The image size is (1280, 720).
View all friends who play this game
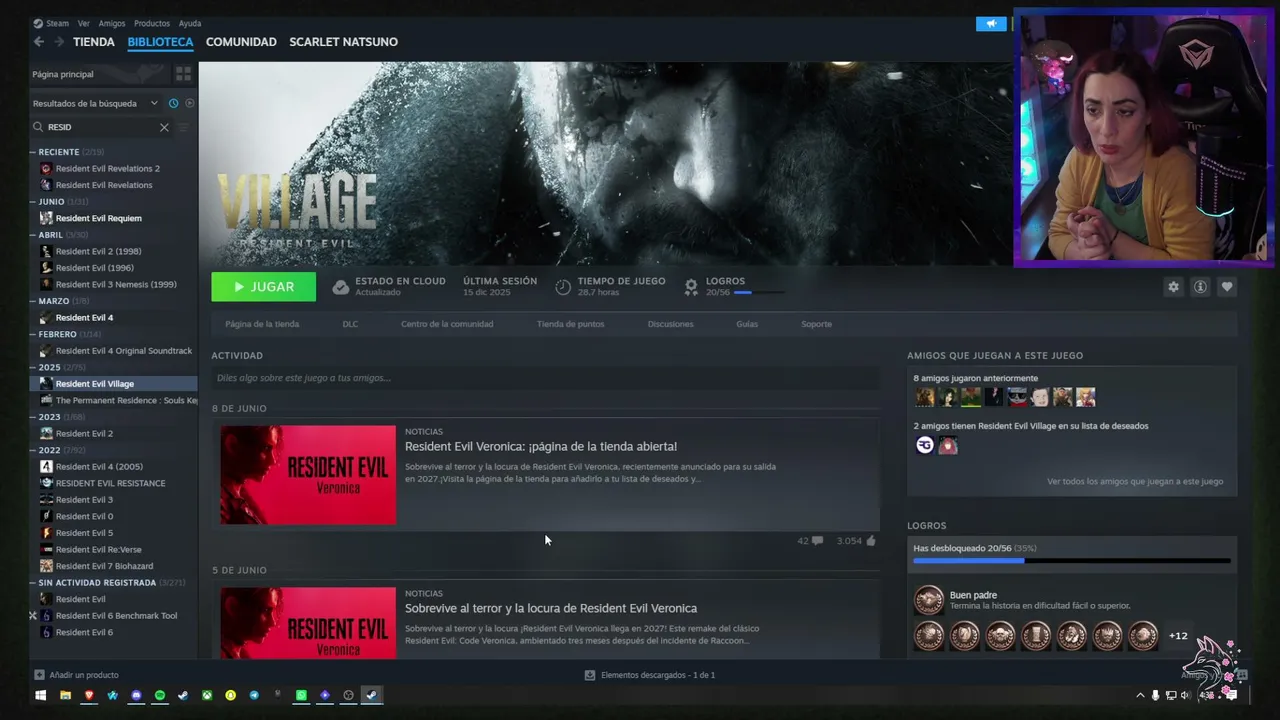[x=1135, y=481]
